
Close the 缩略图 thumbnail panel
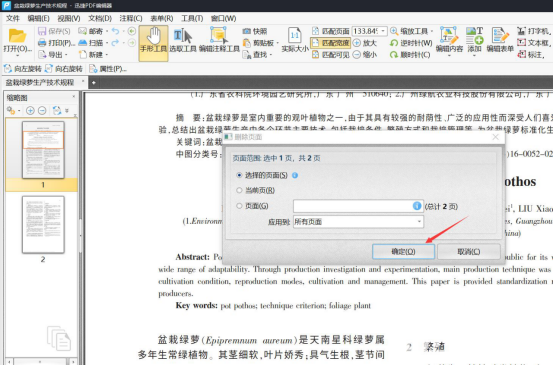(x=73, y=97)
